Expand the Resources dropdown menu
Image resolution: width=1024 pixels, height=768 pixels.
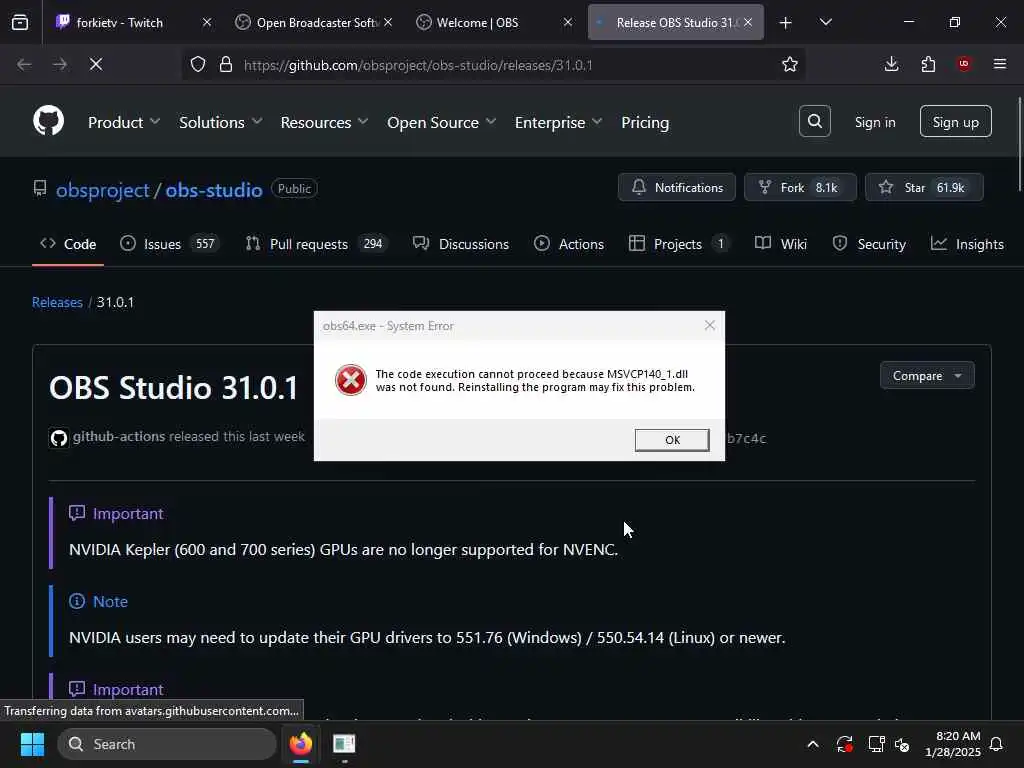324,122
